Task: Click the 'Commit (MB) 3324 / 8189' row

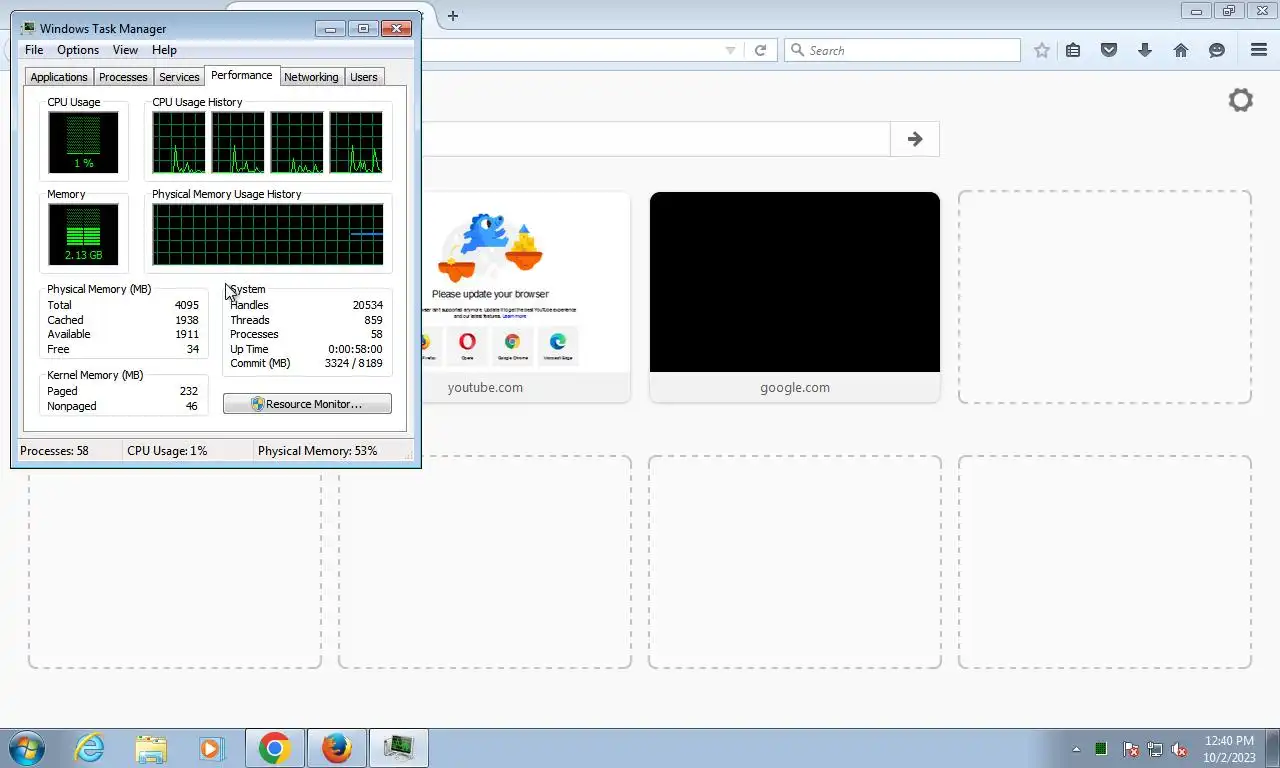Action: coord(306,363)
